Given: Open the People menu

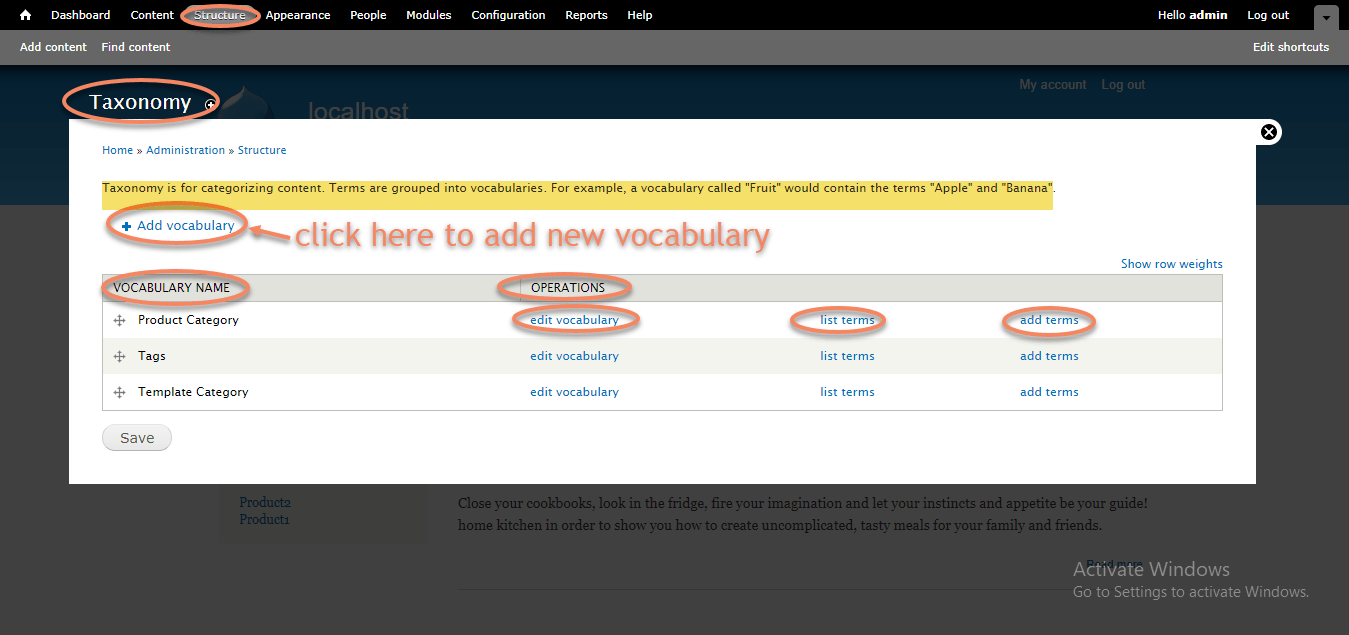Looking at the screenshot, I should tap(368, 15).
